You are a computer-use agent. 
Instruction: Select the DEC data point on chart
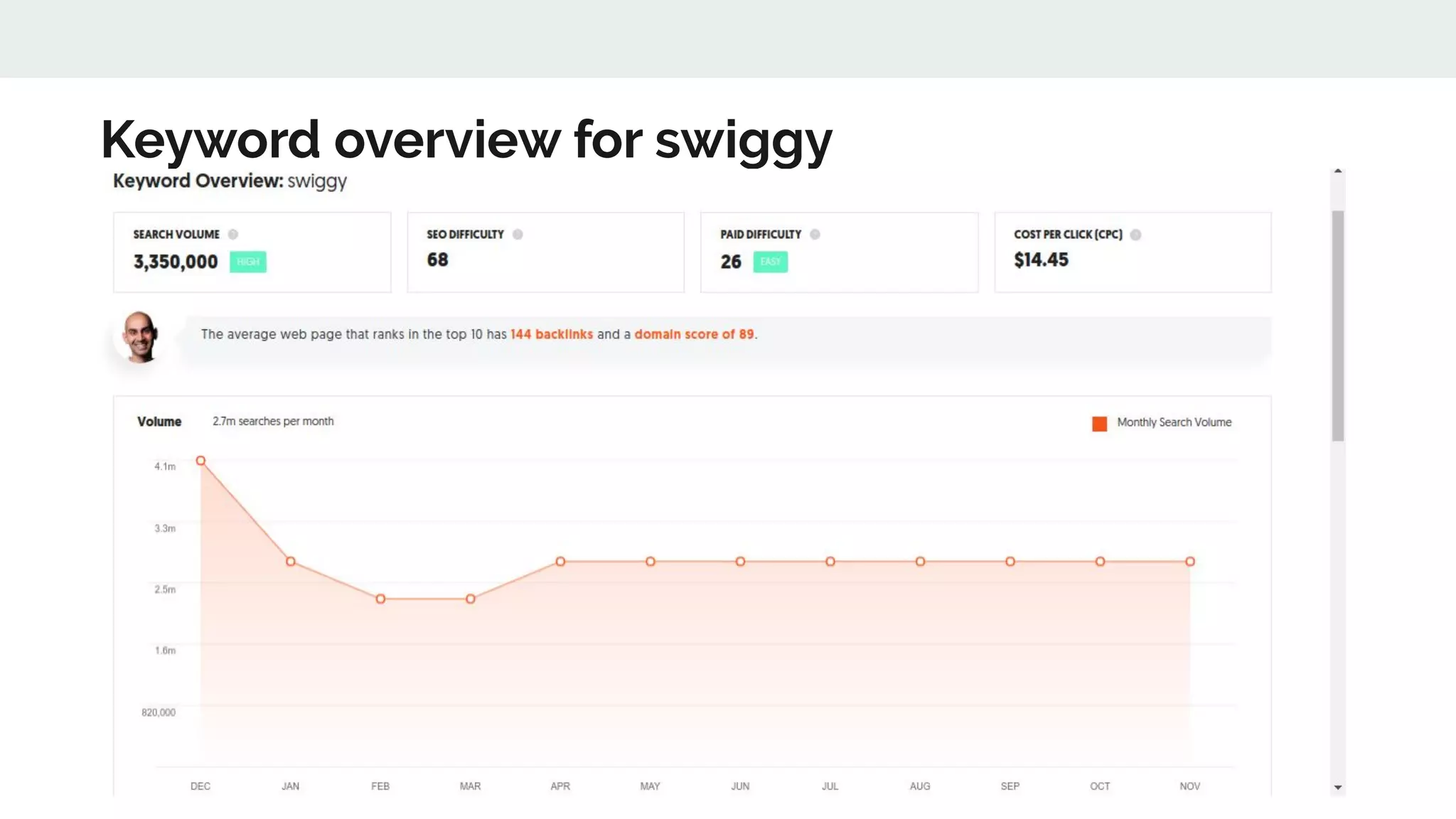(x=200, y=461)
